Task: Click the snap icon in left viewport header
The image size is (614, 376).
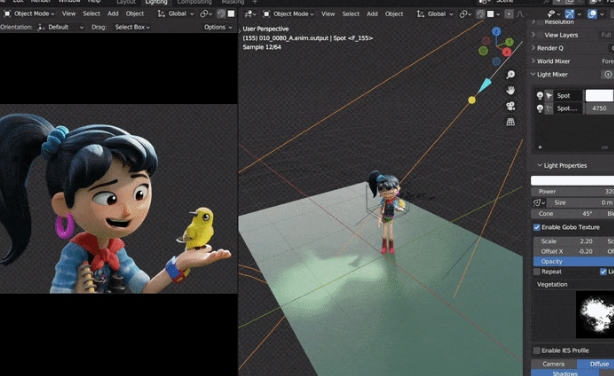Action: point(221,14)
